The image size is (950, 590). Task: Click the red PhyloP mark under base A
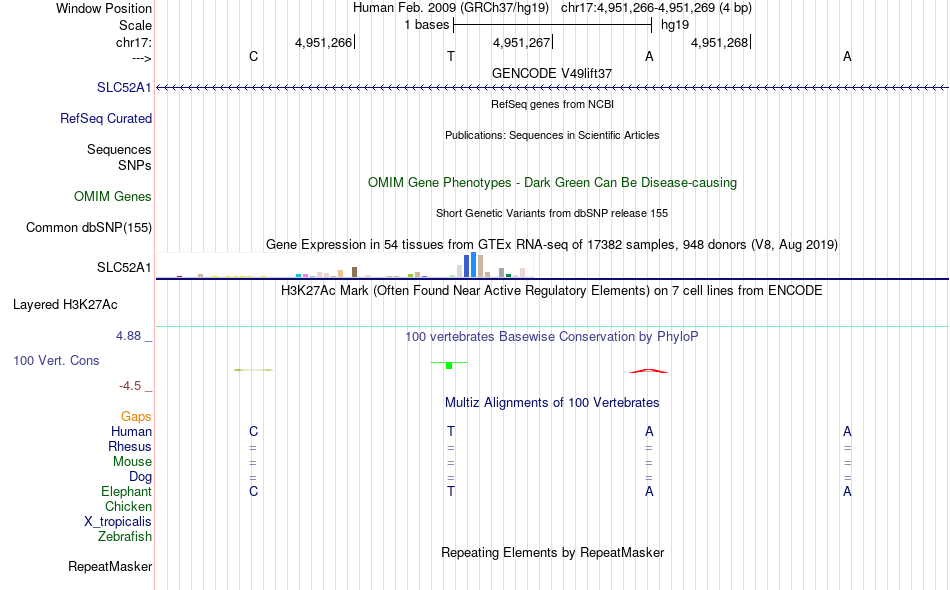649,371
